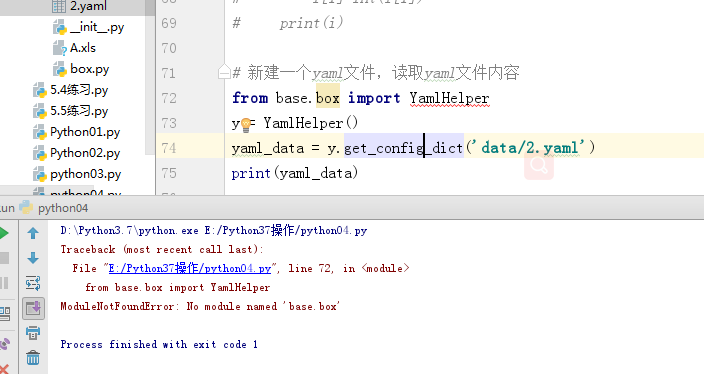Click the up arrow stack trace icon
Viewport: 704px width, 374px height.
tap(33, 233)
